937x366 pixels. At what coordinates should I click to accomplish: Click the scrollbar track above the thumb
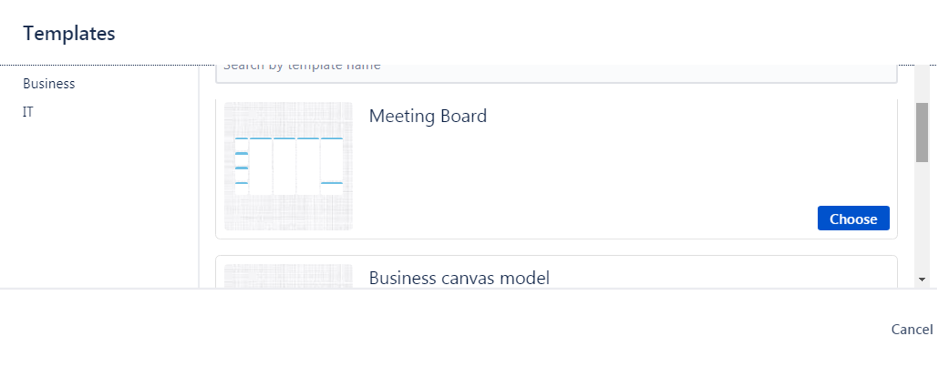click(921, 84)
